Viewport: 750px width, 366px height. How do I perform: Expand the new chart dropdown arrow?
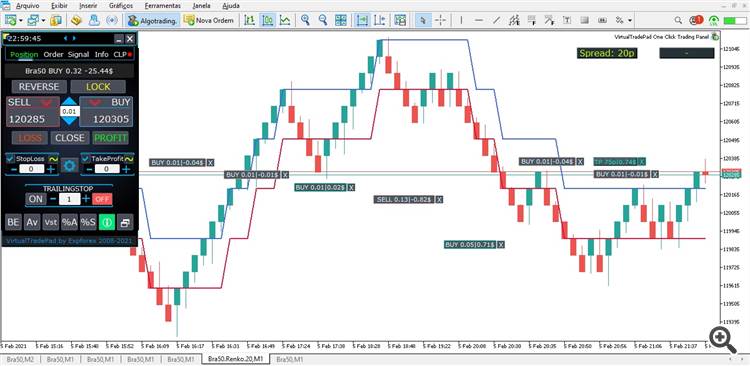21,21
